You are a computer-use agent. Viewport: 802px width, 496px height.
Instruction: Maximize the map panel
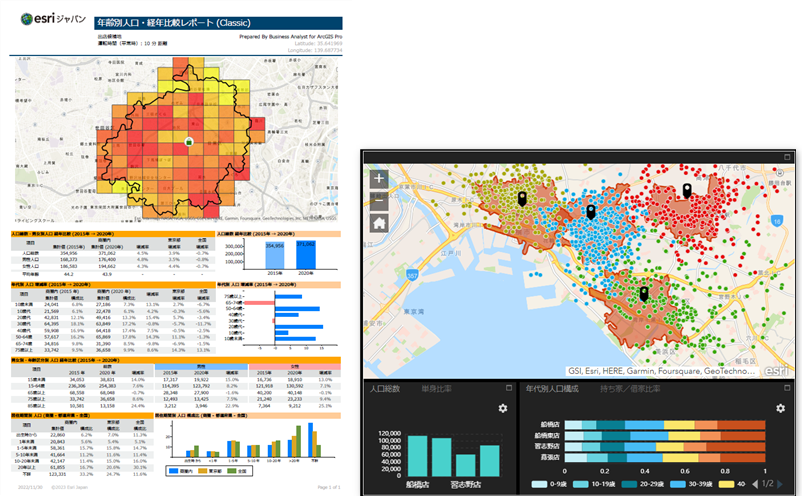tap(787, 158)
